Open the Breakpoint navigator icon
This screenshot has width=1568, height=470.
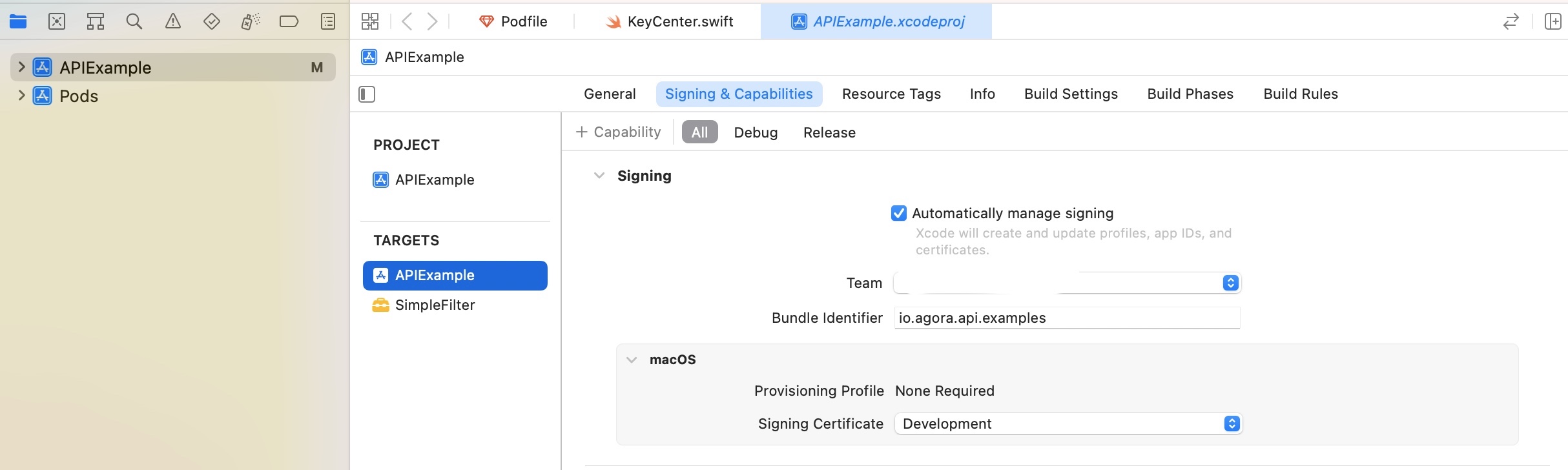coord(289,22)
